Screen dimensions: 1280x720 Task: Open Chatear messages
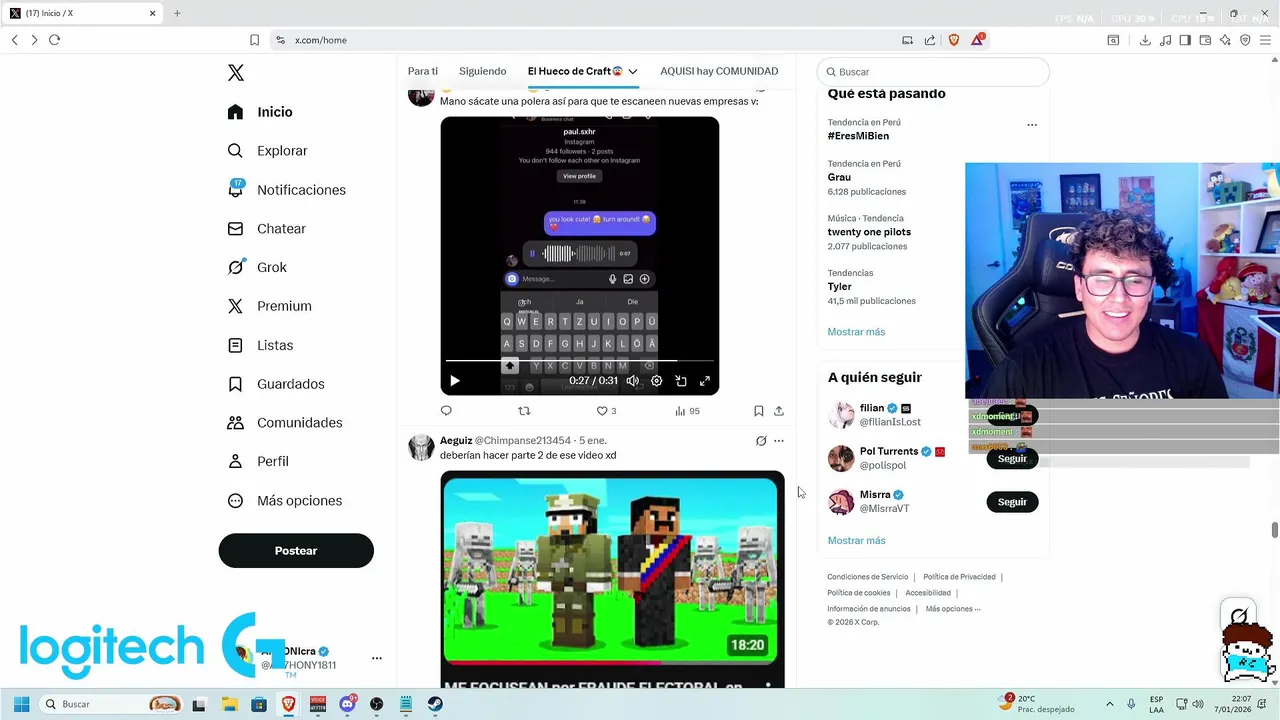[x=266, y=229]
